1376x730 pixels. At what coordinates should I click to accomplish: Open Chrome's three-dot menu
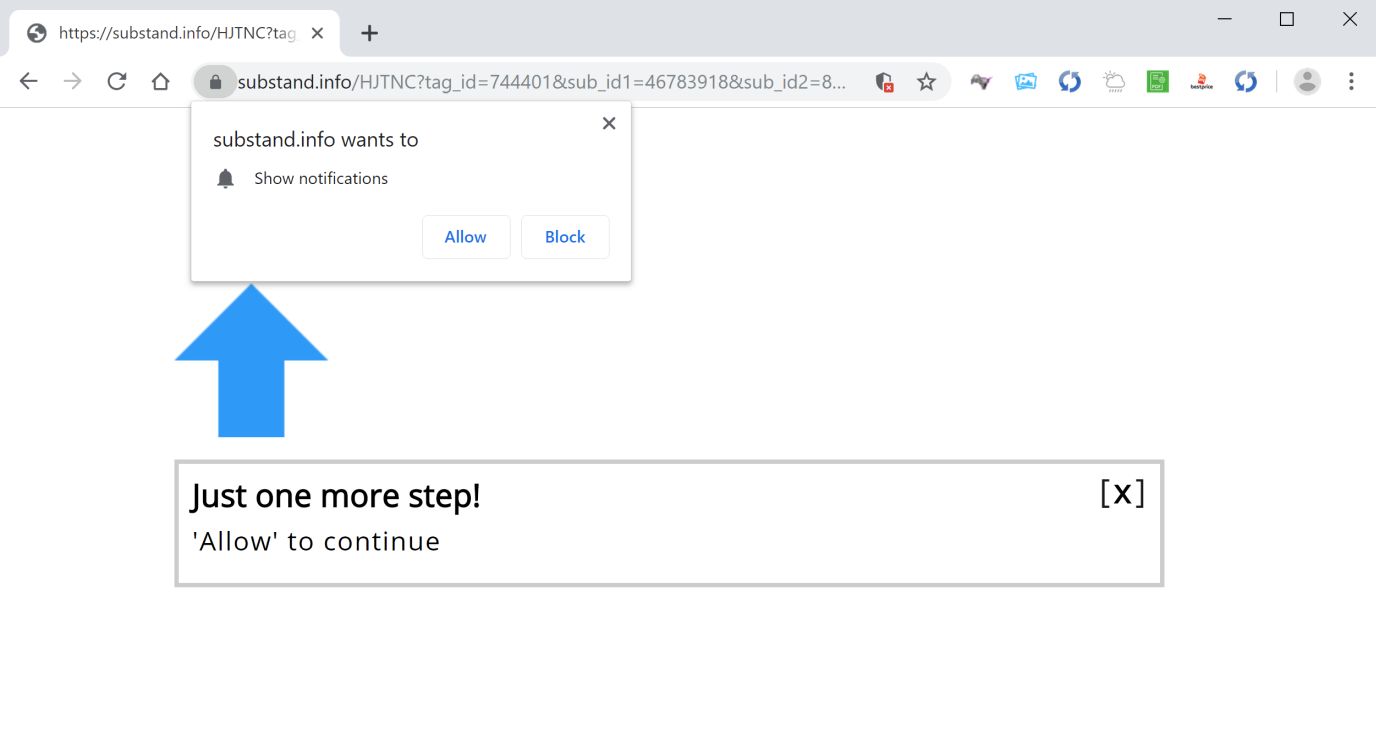point(1351,82)
